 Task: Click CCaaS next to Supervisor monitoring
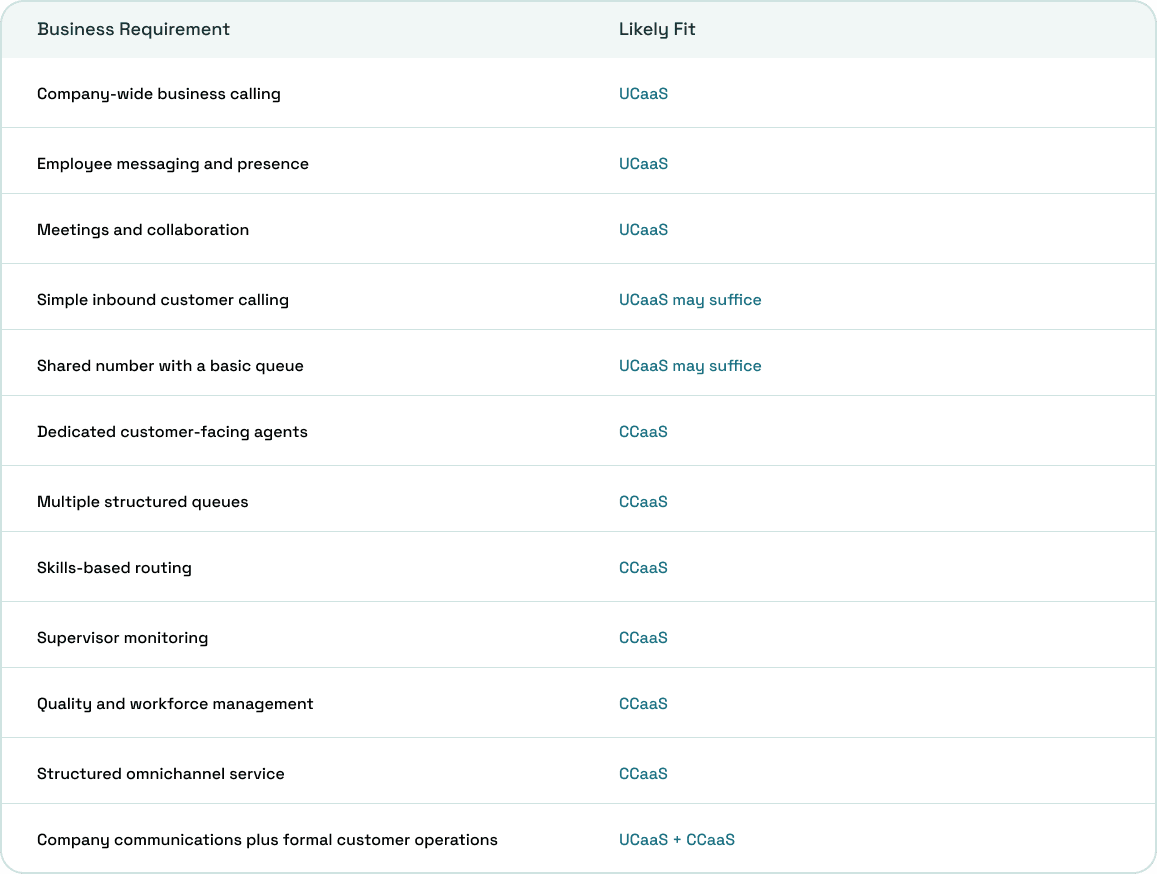pos(643,638)
